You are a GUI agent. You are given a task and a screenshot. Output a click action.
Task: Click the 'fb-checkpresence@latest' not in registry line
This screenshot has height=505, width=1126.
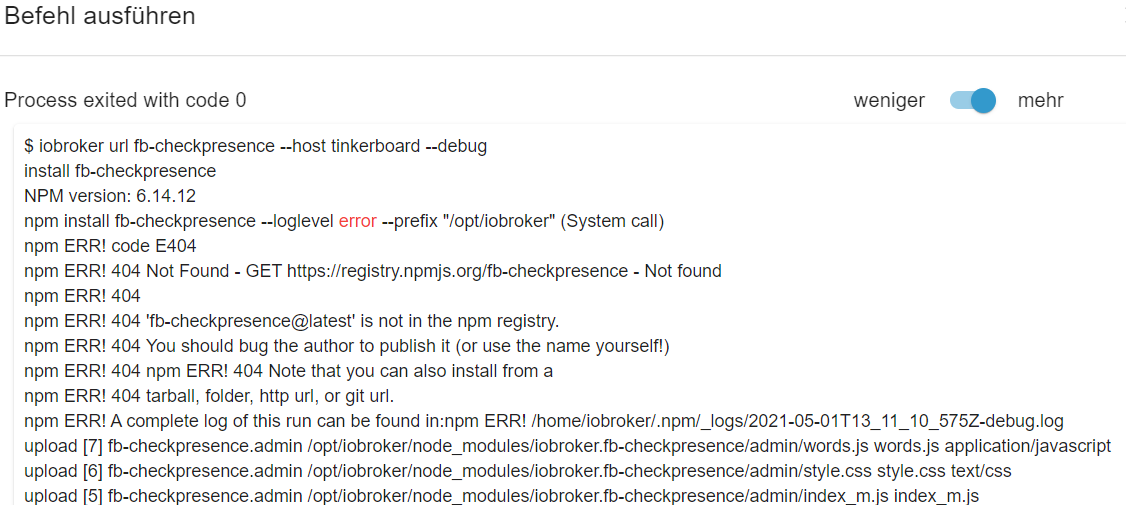coord(292,321)
